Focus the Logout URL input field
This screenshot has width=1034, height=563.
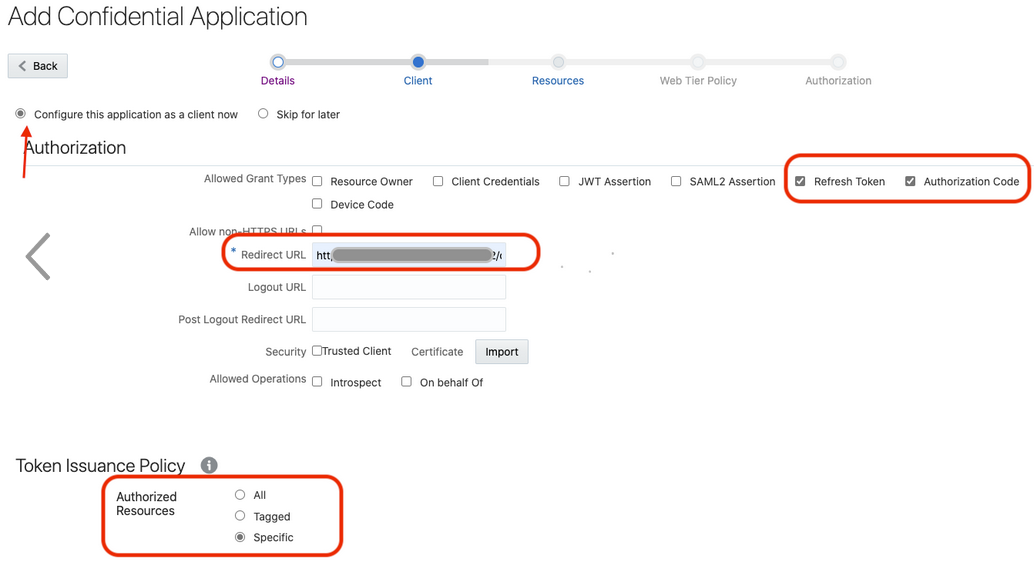pos(409,287)
